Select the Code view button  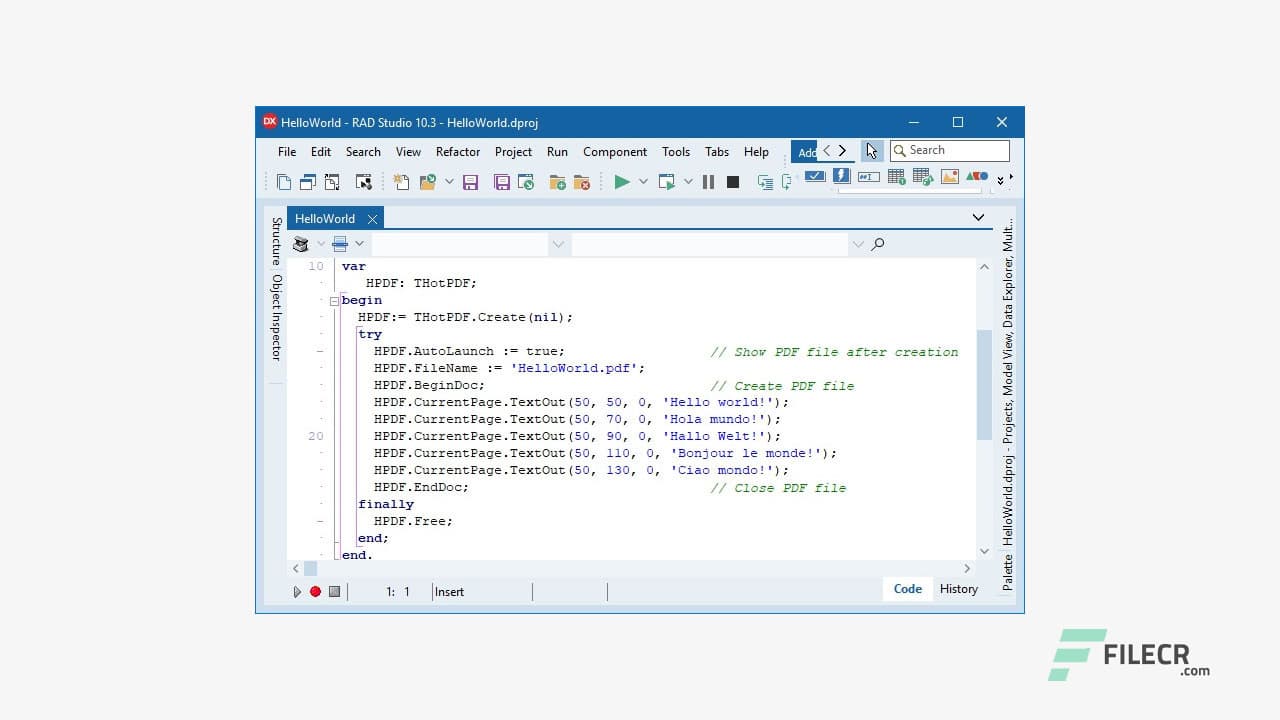[906, 589]
